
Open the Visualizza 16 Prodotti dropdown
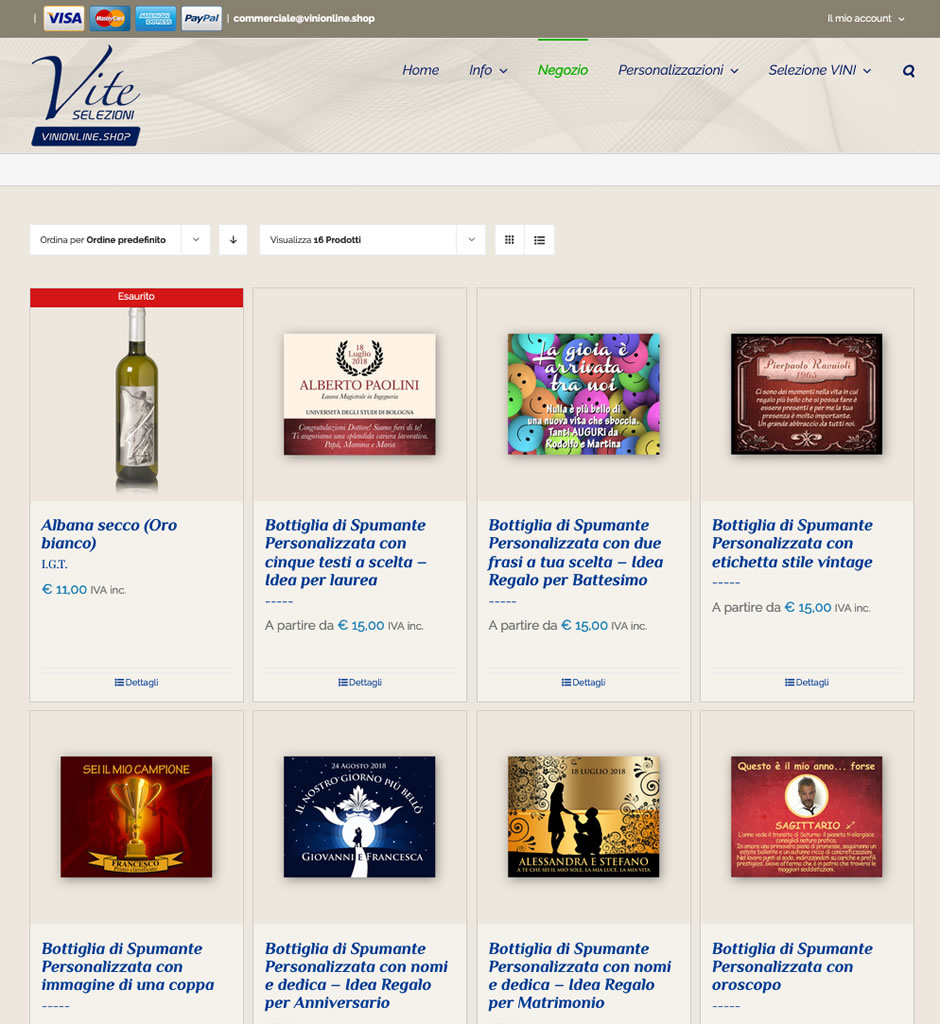[x=372, y=240]
